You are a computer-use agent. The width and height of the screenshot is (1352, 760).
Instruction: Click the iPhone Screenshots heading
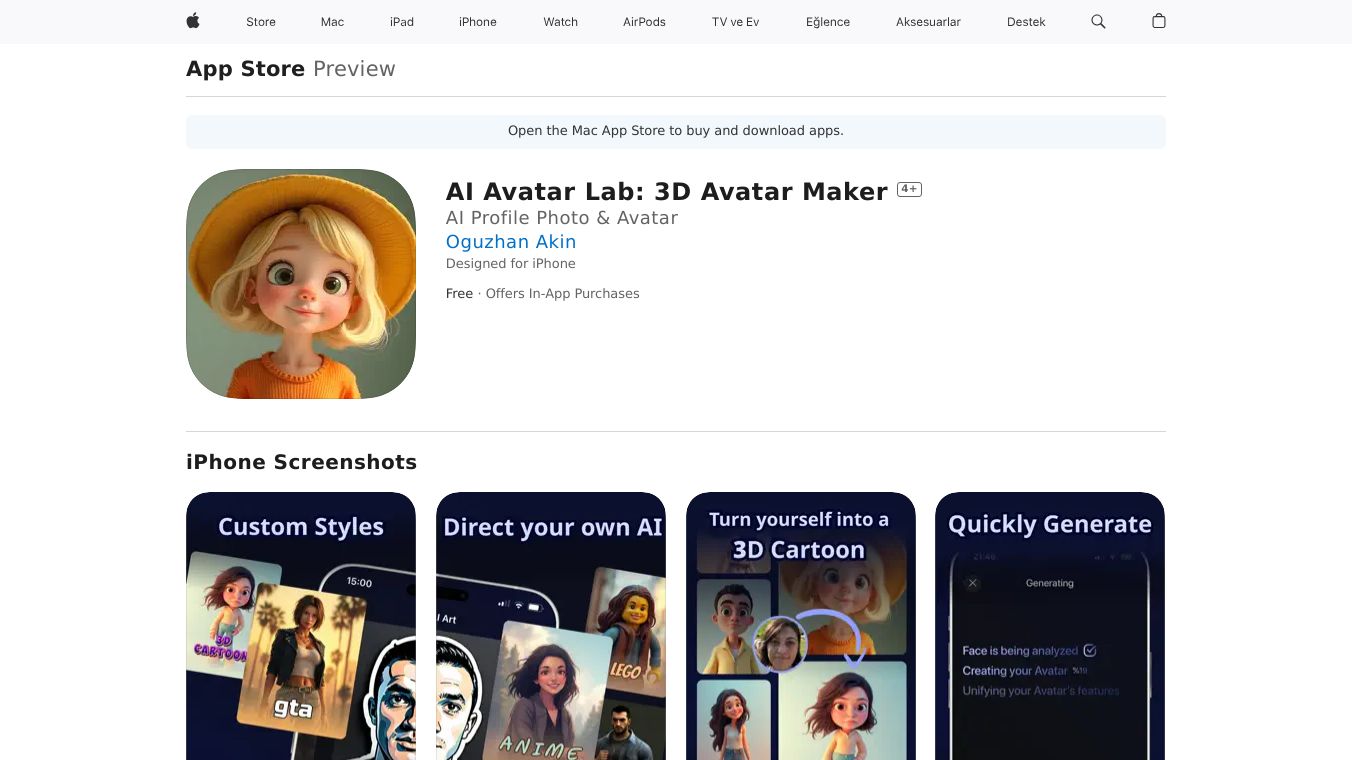click(x=301, y=462)
